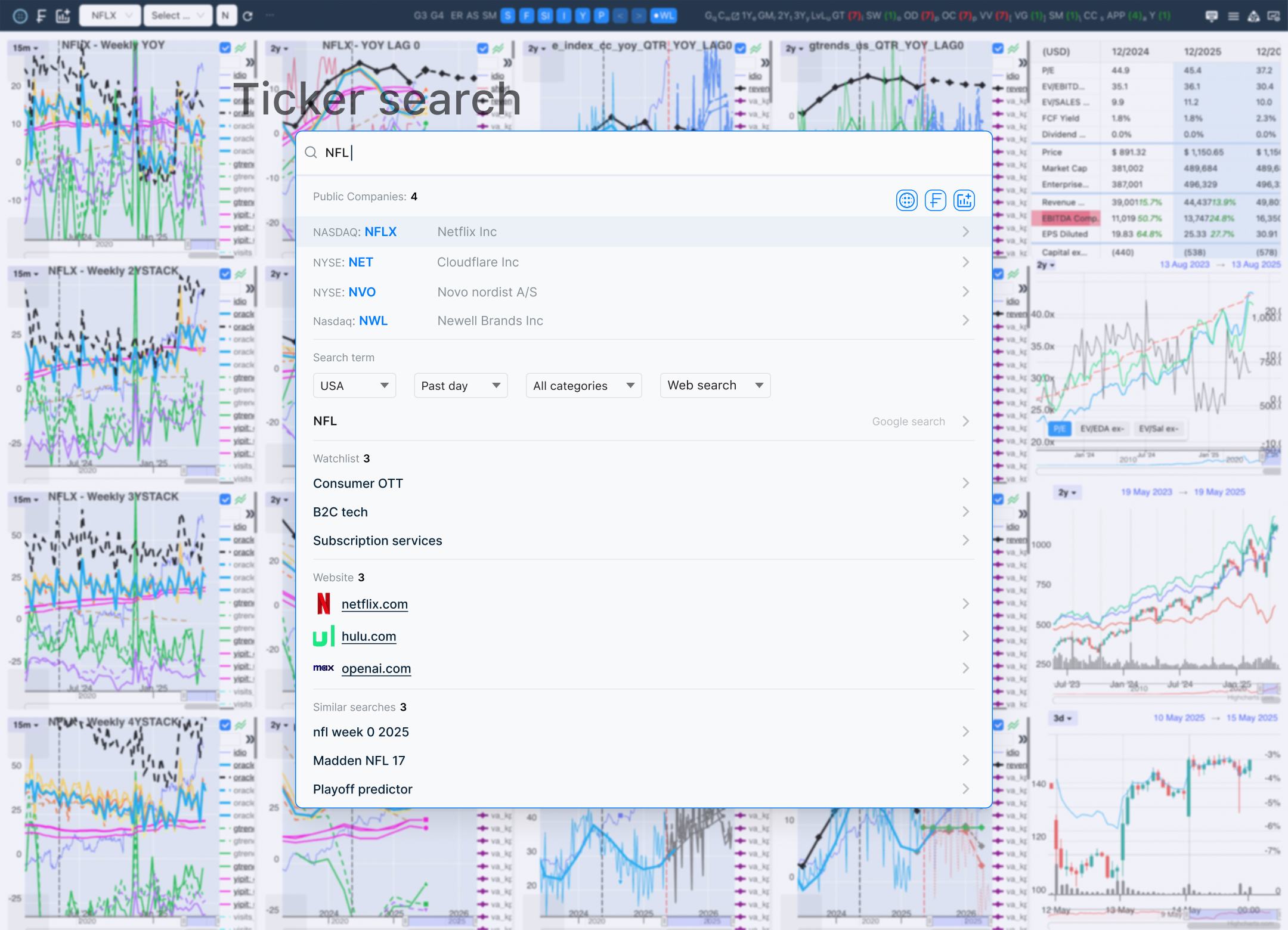Collapse legend arrows on NFLX Weekly YOY chart

coord(250,62)
